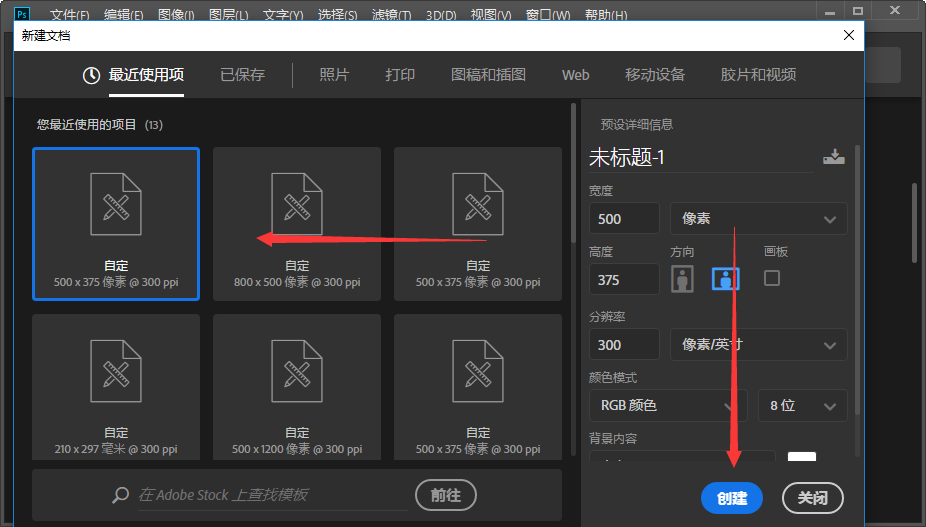The image size is (926, 527).
Task: Open the 3D(D) menu
Action: (441, 15)
